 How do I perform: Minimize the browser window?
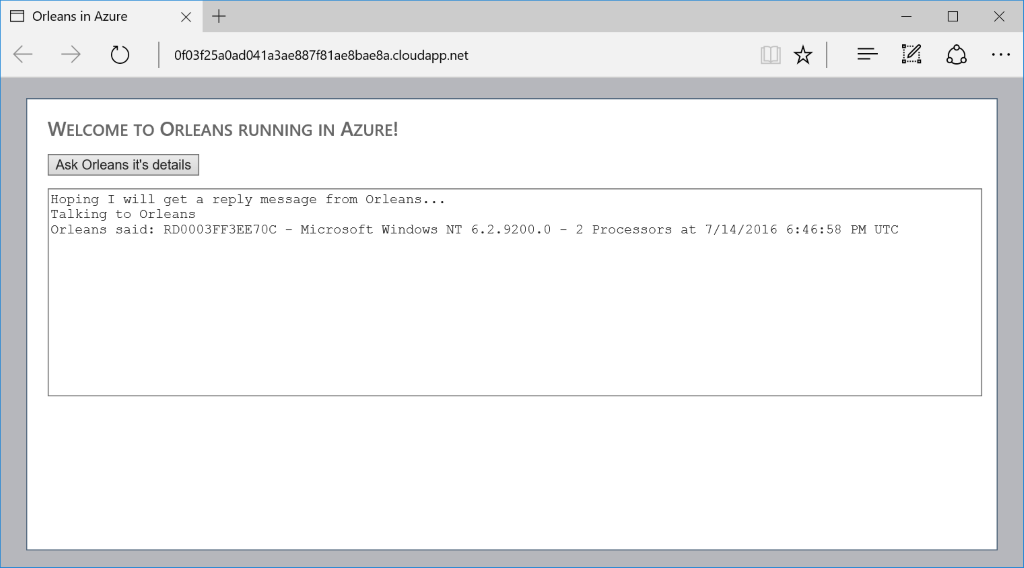tap(906, 16)
